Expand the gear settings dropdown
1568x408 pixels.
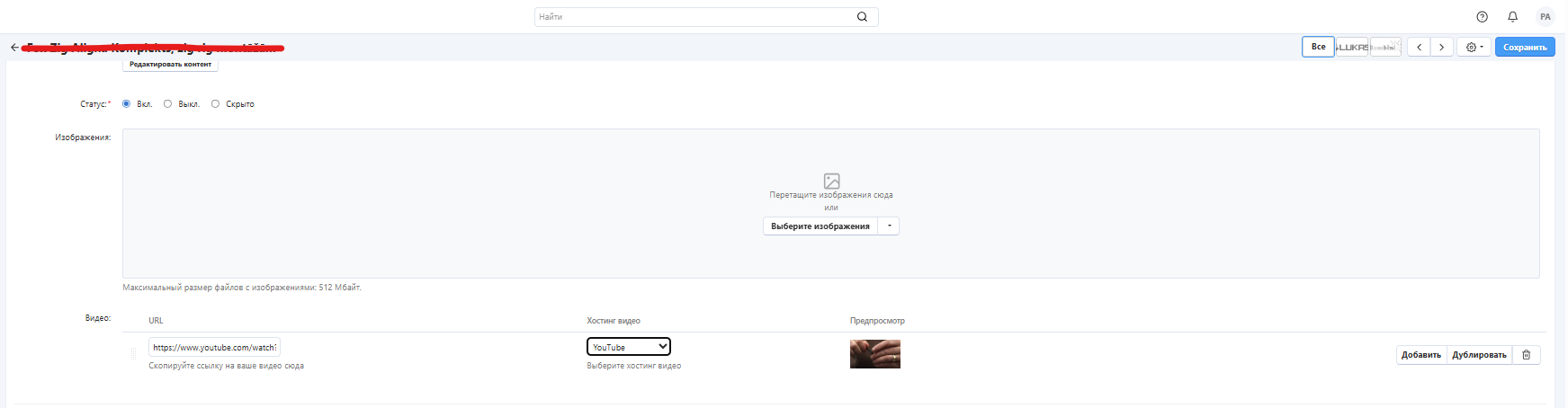(1474, 47)
